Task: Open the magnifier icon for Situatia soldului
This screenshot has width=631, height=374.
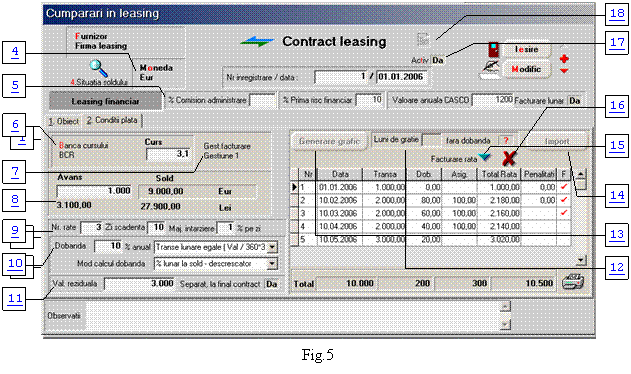Action: click(x=99, y=68)
